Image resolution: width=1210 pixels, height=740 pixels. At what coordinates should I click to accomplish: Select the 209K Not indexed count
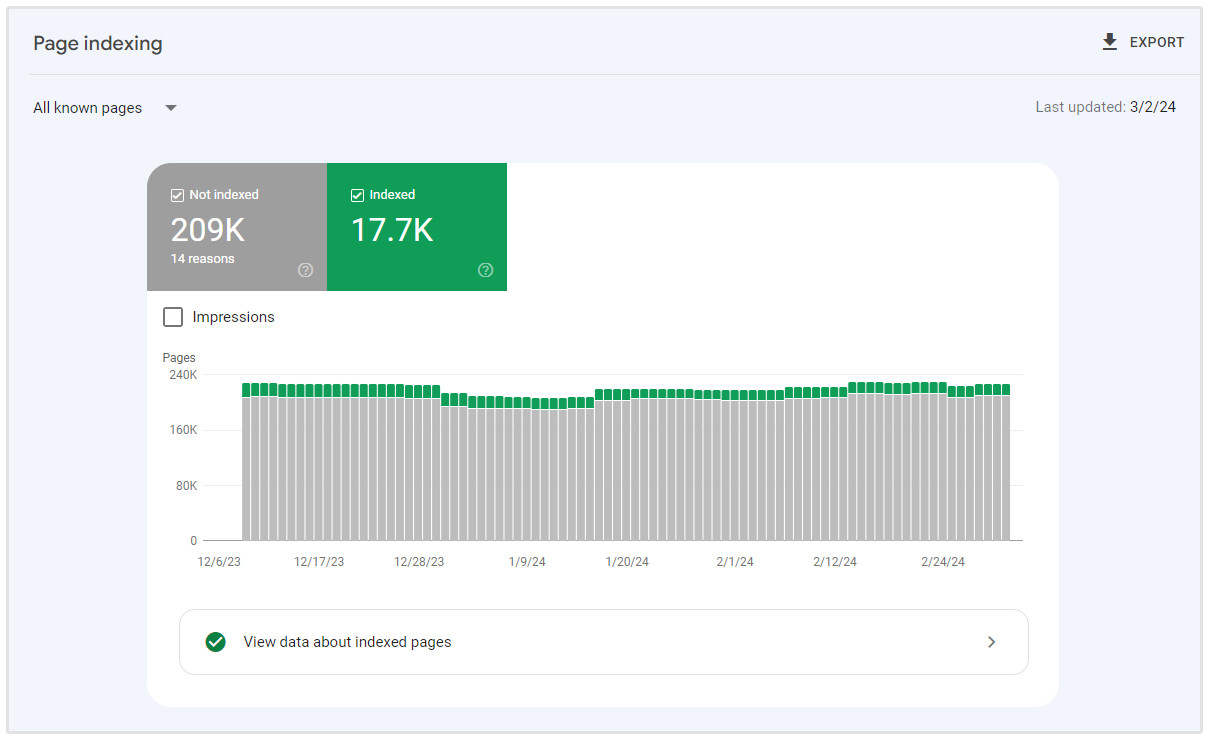click(x=207, y=230)
